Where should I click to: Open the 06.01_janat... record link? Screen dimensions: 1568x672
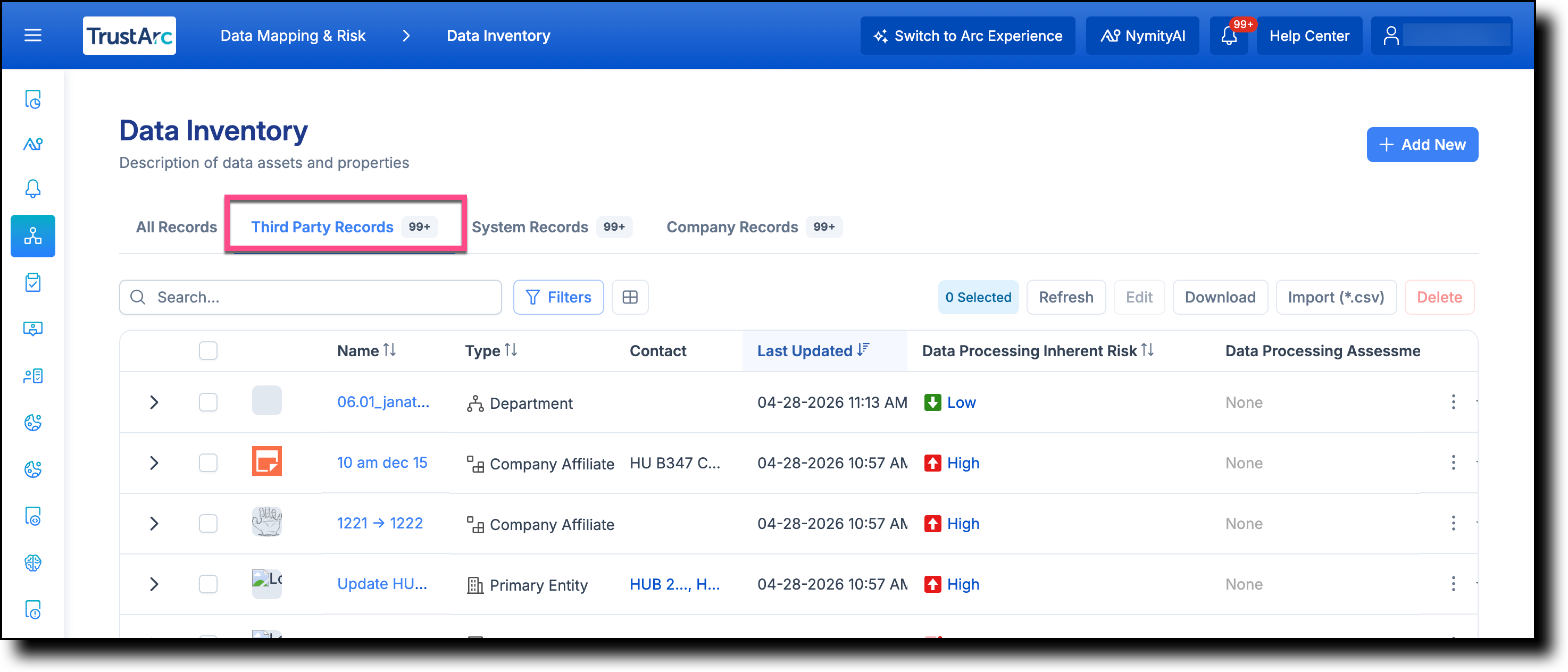click(x=383, y=402)
